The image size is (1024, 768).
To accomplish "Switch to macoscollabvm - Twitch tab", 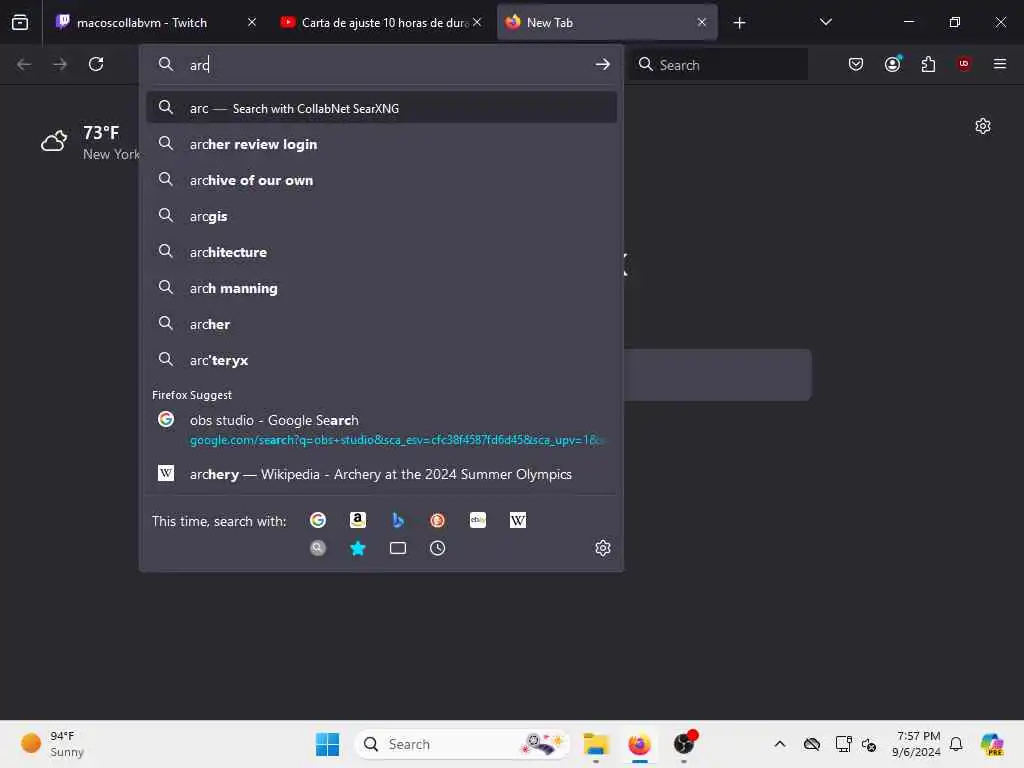I will coord(157,22).
